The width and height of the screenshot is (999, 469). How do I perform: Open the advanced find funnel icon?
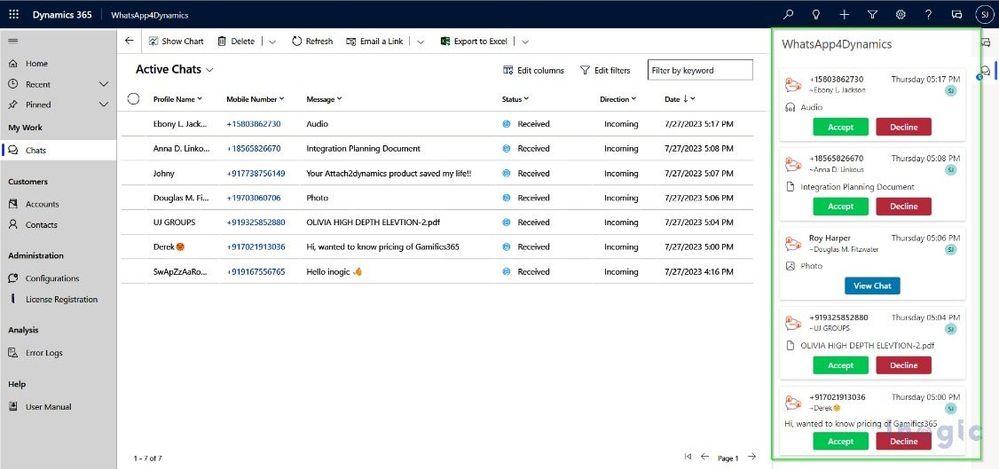(872, 15)
